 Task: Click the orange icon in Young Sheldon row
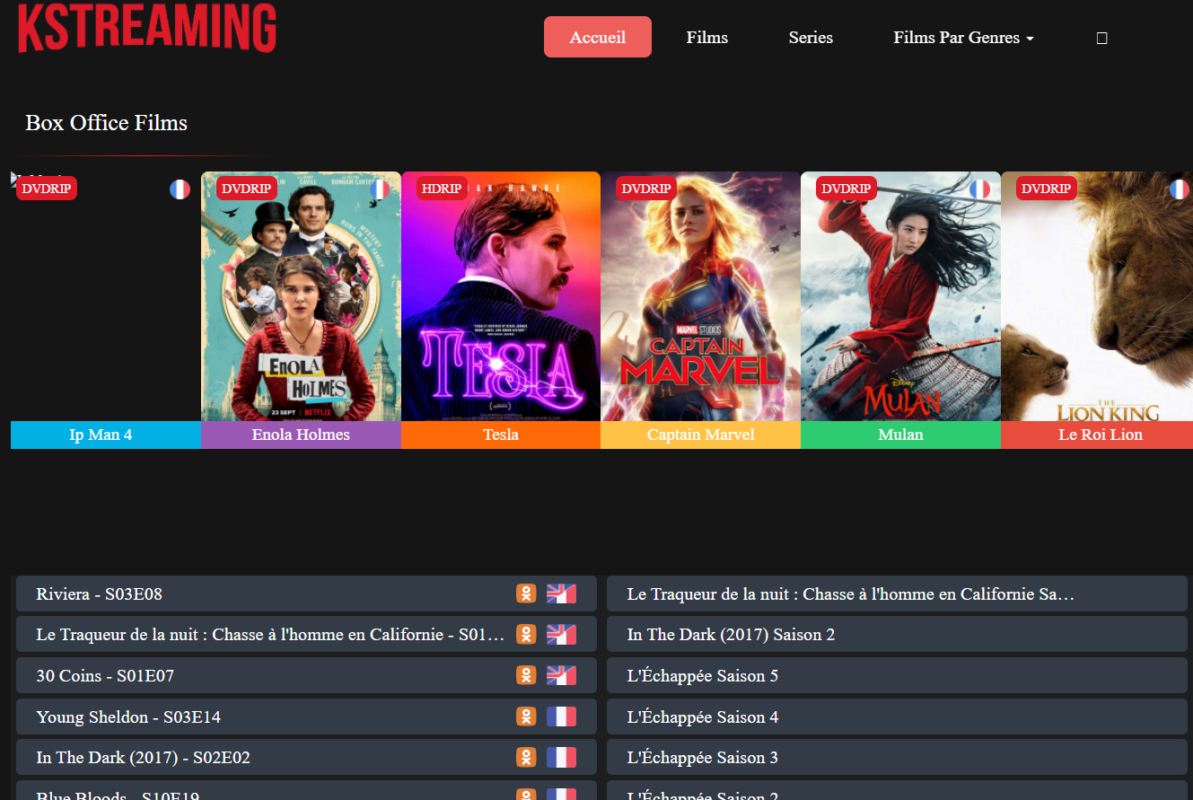coord(526,716)
